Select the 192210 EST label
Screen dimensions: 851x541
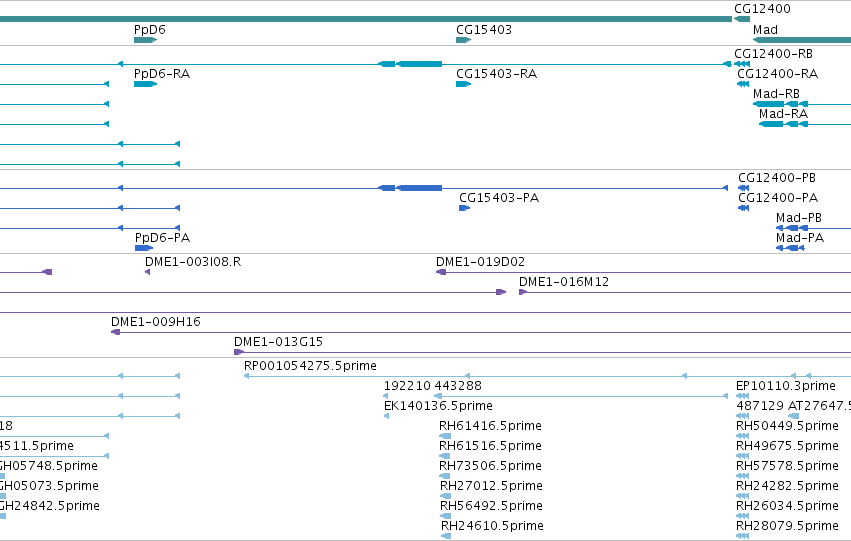point(407,386)
